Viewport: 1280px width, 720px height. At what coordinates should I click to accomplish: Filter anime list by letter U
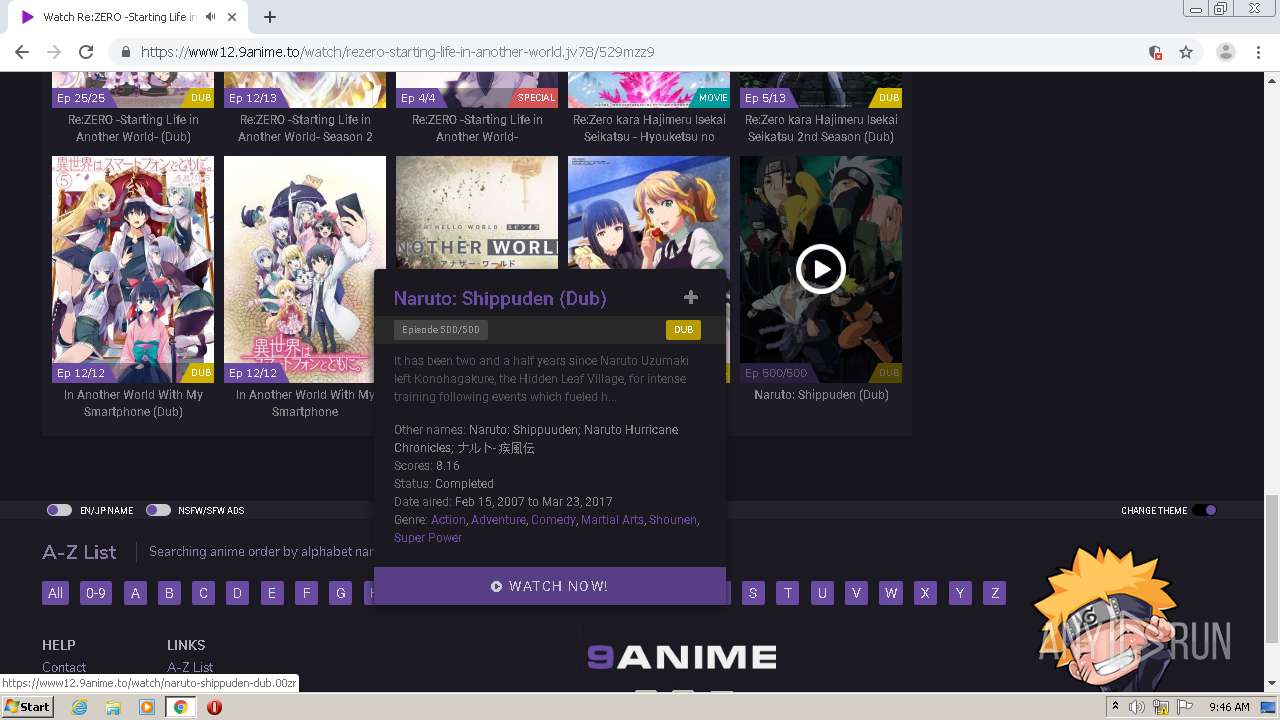click(822, 593)
